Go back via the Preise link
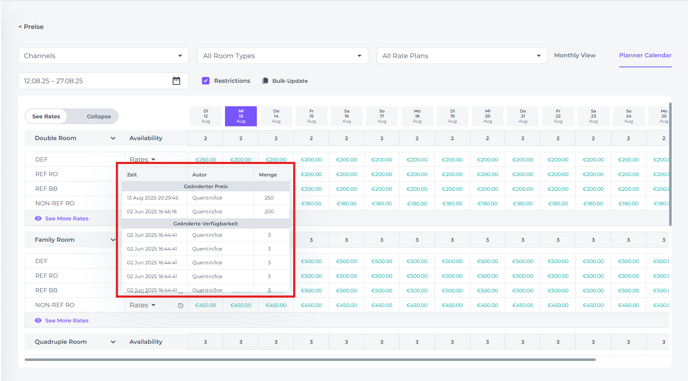The image size is (688, 381). click(31, 27)
